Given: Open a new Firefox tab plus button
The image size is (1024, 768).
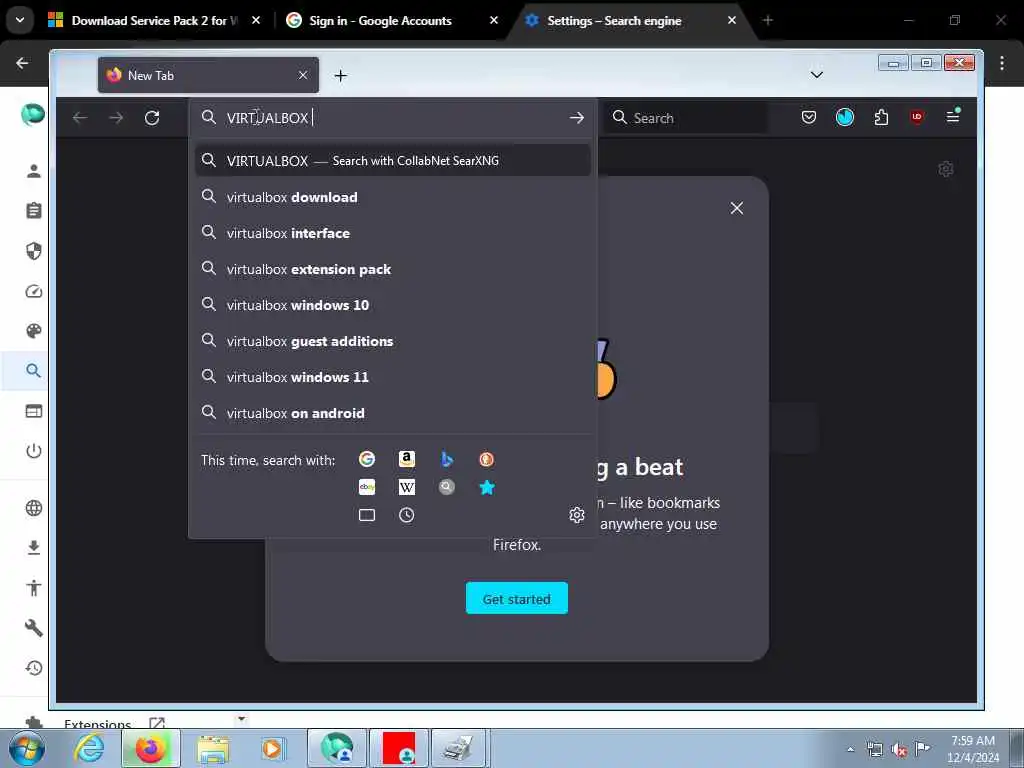Looking at the screenshot, I should coord(340,76).
